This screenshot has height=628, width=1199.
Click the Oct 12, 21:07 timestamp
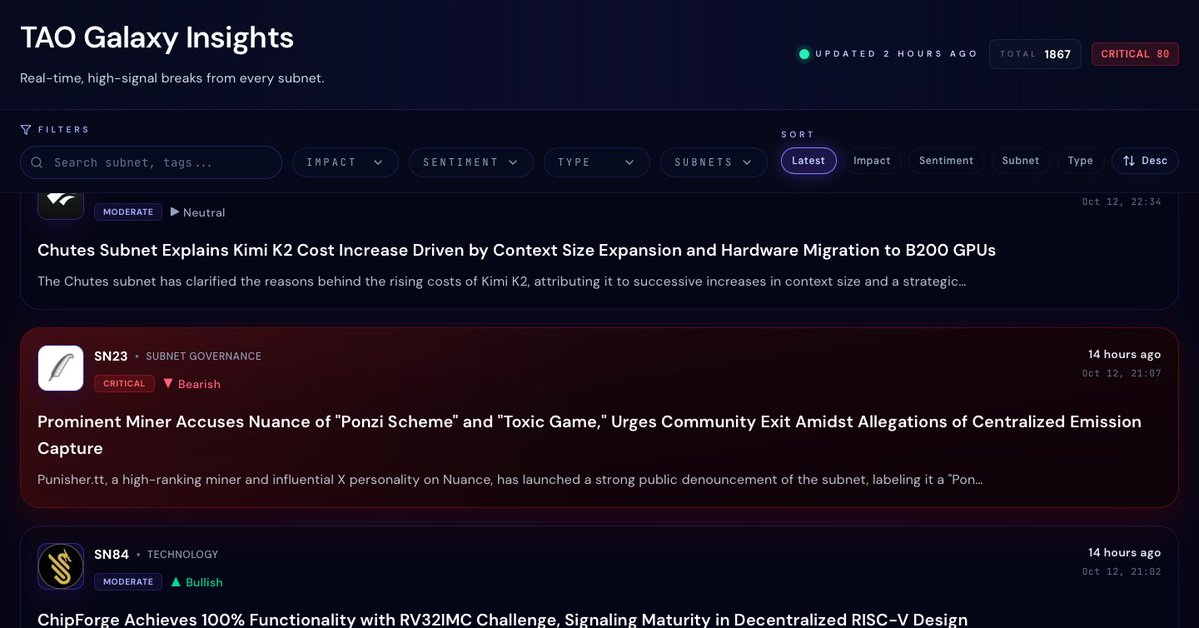point(1121,373)
